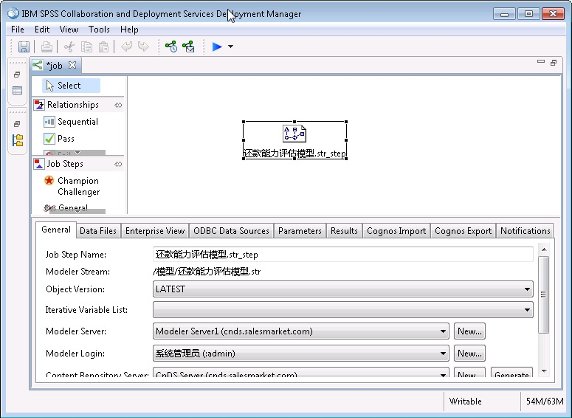Open the Object Version dropdown
Screen dimensions: 572x418
pos(343,289)
